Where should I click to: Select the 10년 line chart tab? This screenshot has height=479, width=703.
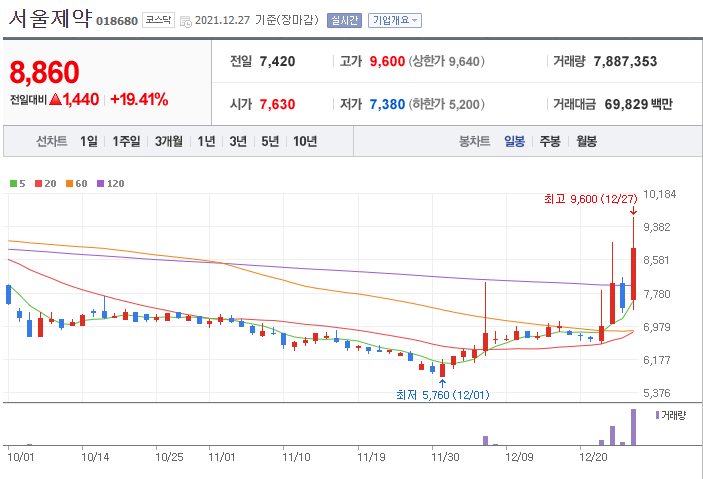(305, 141)
